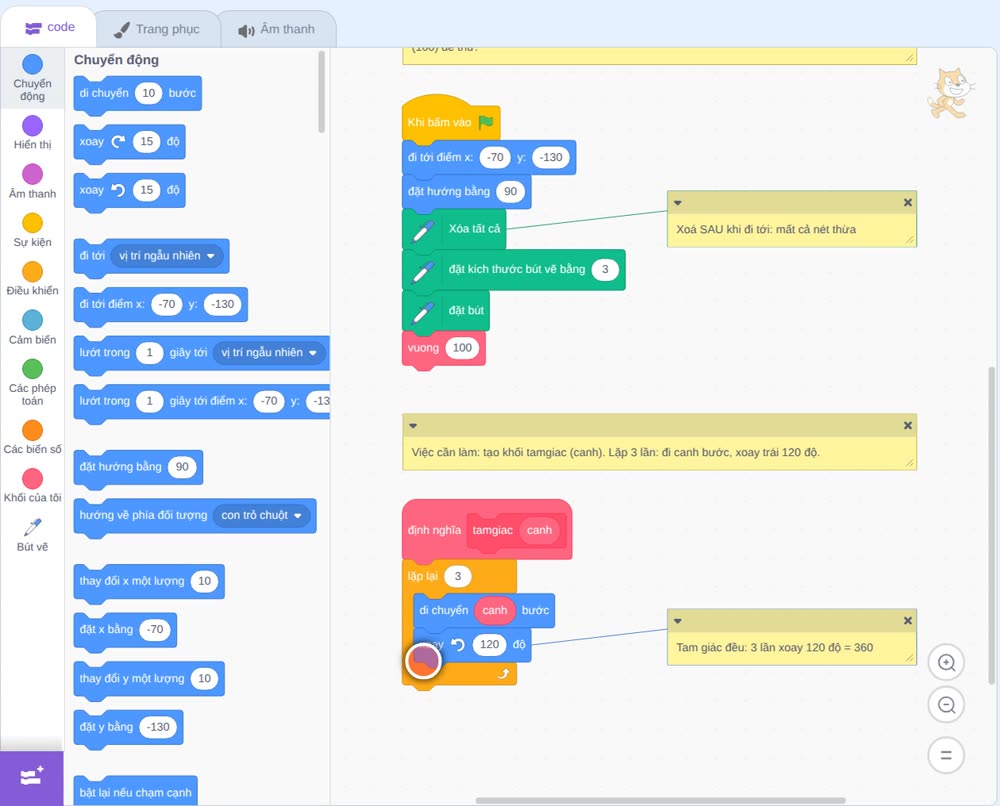Open the Các biến số category
The width and height of the screenshot is (1000, 806).
click(32, 437)
